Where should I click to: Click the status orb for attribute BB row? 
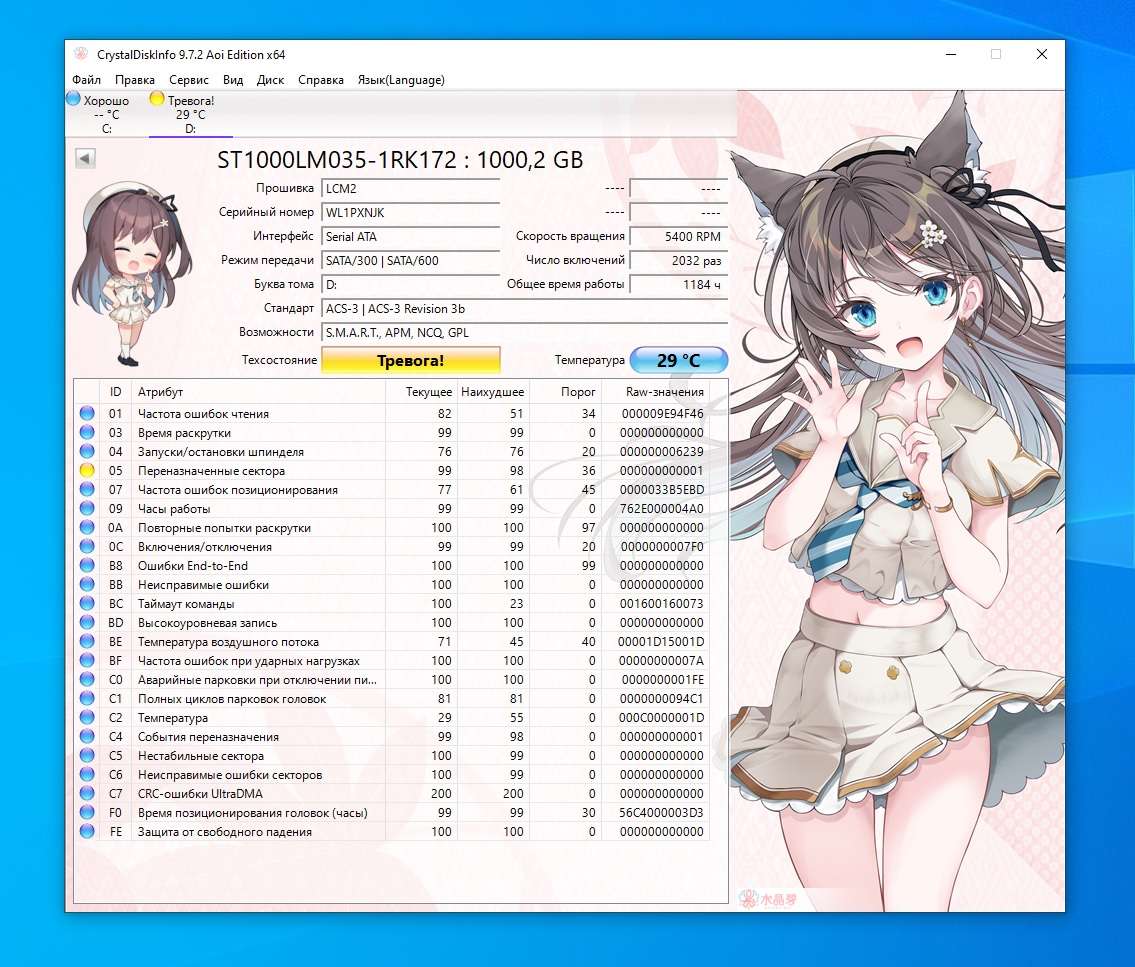87,584
